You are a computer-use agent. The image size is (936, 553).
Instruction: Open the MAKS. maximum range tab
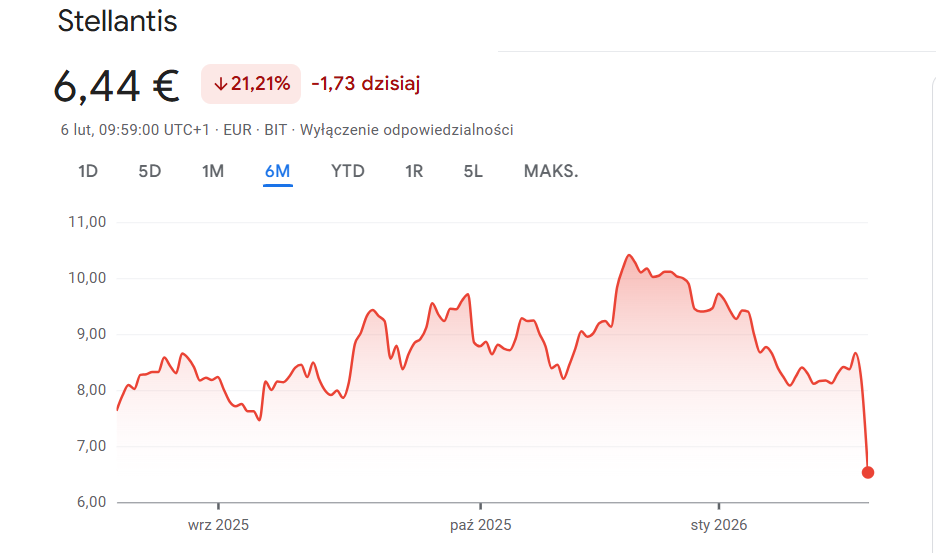[x=551, y=171]
